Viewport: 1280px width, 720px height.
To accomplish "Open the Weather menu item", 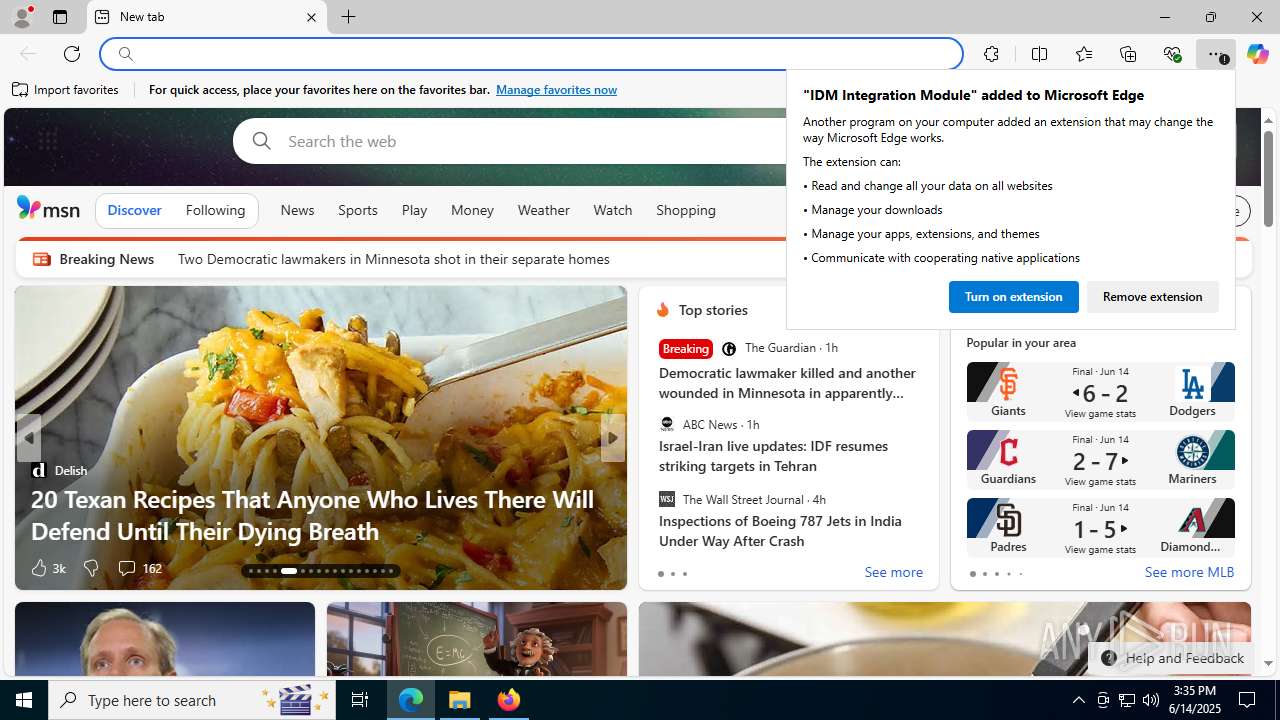I will pyautogui.click(x=543, y=210).
